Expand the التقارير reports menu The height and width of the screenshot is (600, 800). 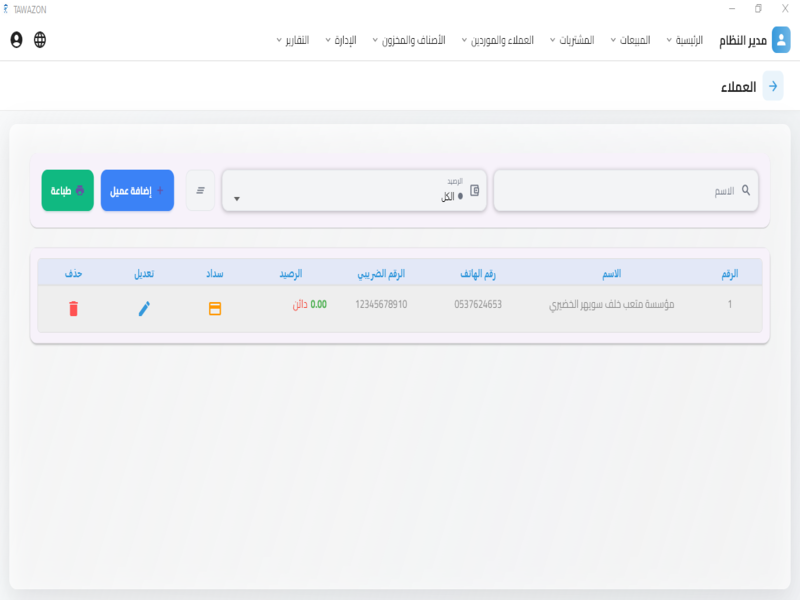pyautogui.click(x=292, y=40)
